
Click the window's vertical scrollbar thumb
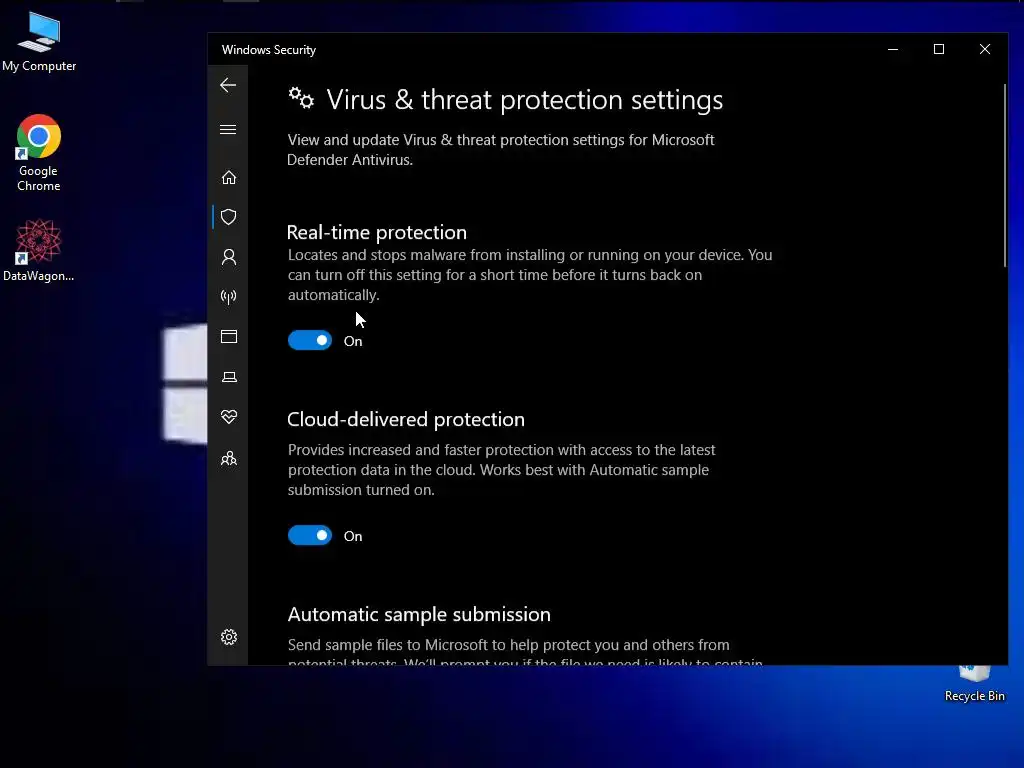coord(1004,175)
